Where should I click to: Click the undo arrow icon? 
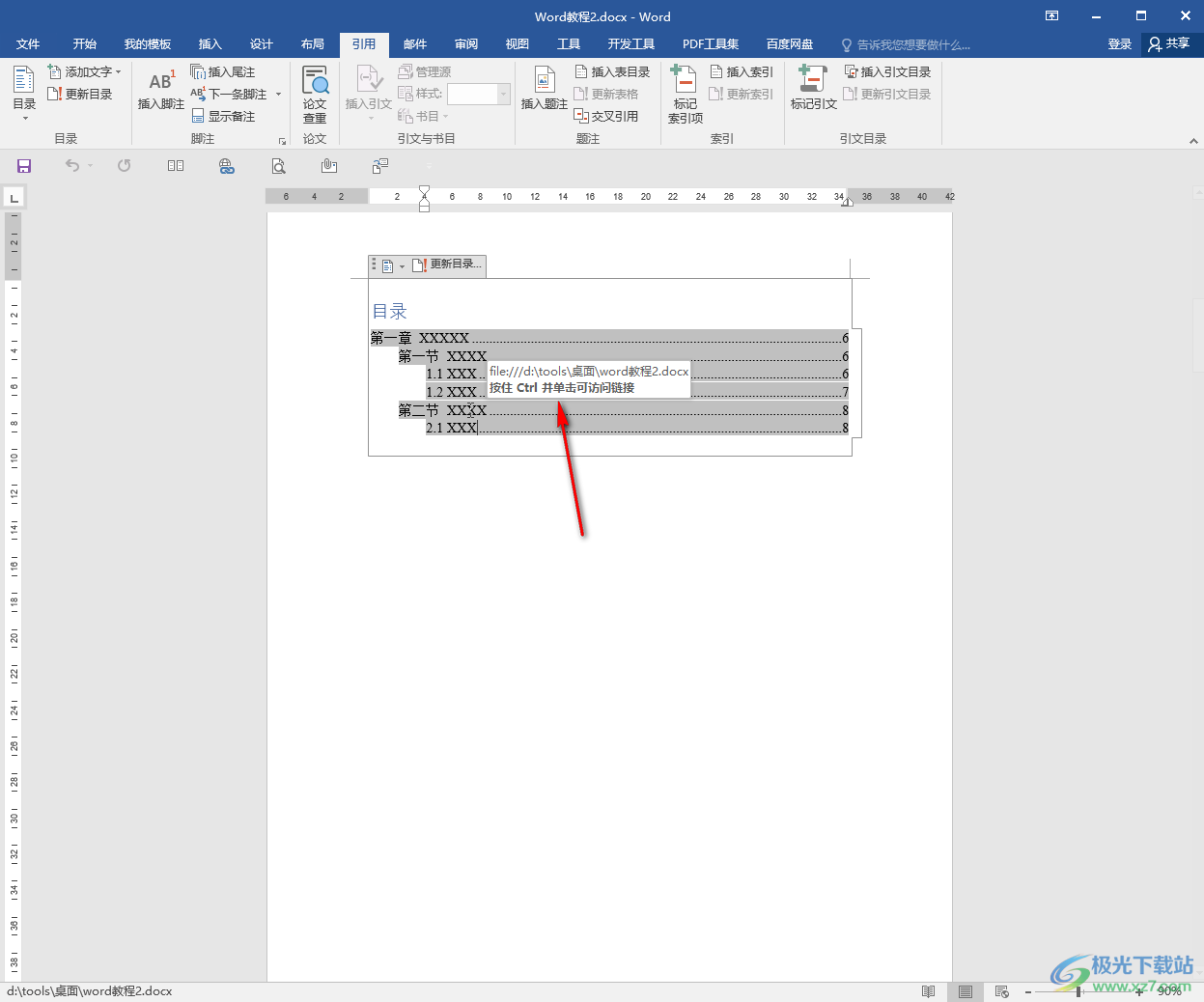[x=71, y=166]
